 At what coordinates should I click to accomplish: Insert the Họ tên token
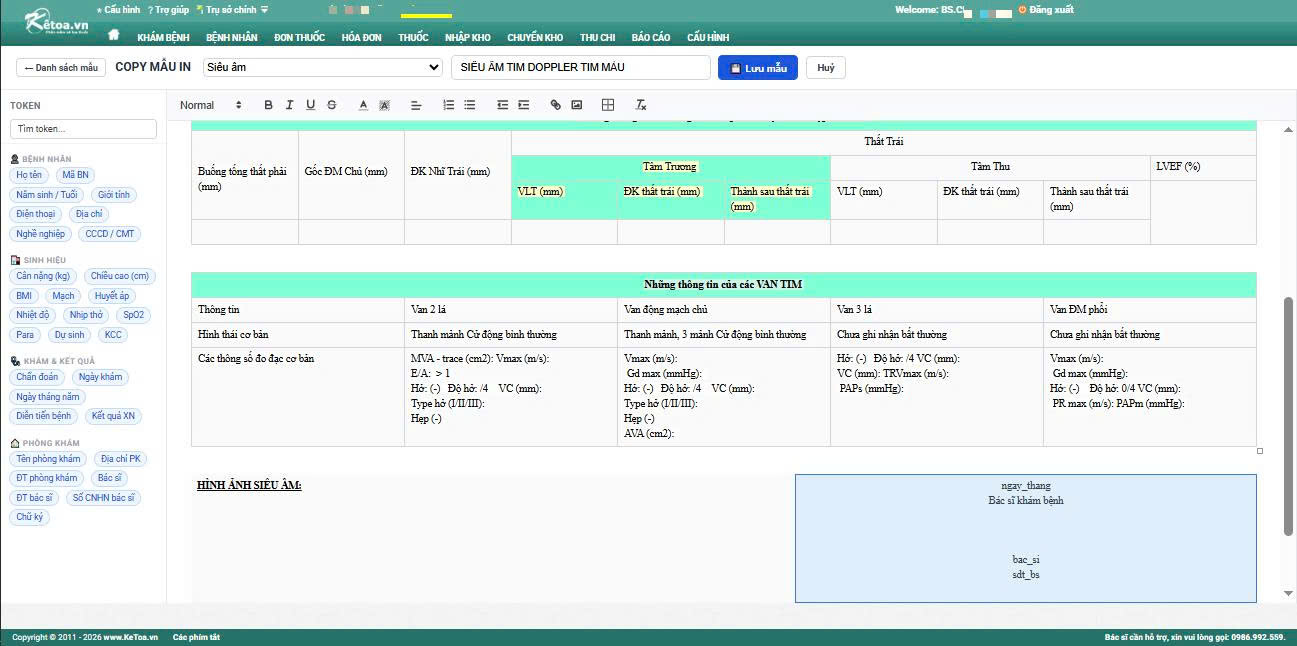29,175
